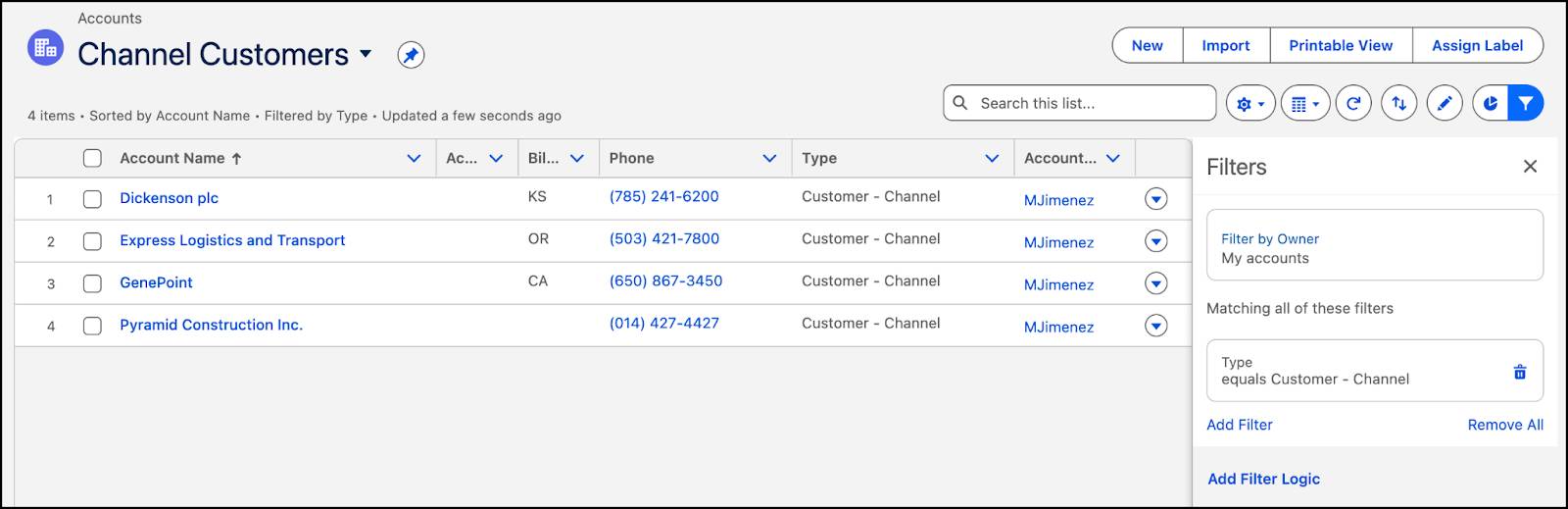
Task: Click the list sort arrows icon
Action: [x=1398, y=104]
